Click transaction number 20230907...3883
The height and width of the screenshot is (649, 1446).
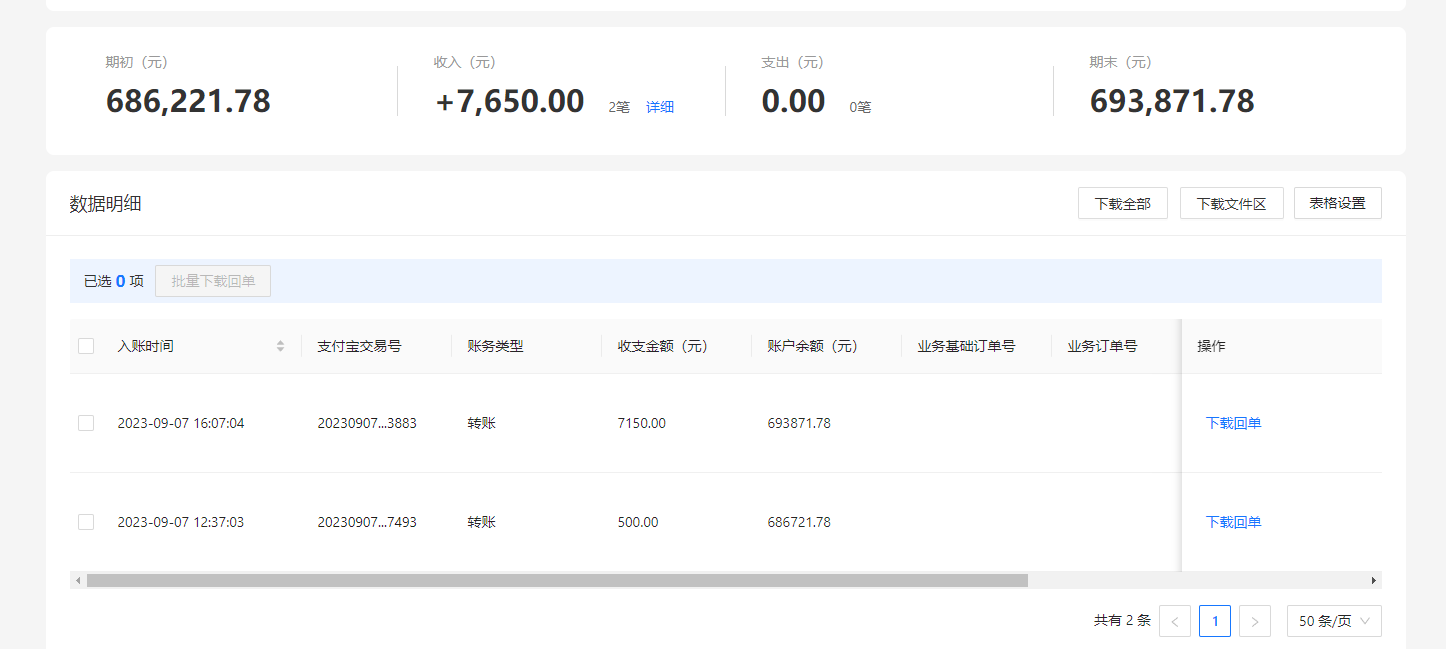(367, 423)
